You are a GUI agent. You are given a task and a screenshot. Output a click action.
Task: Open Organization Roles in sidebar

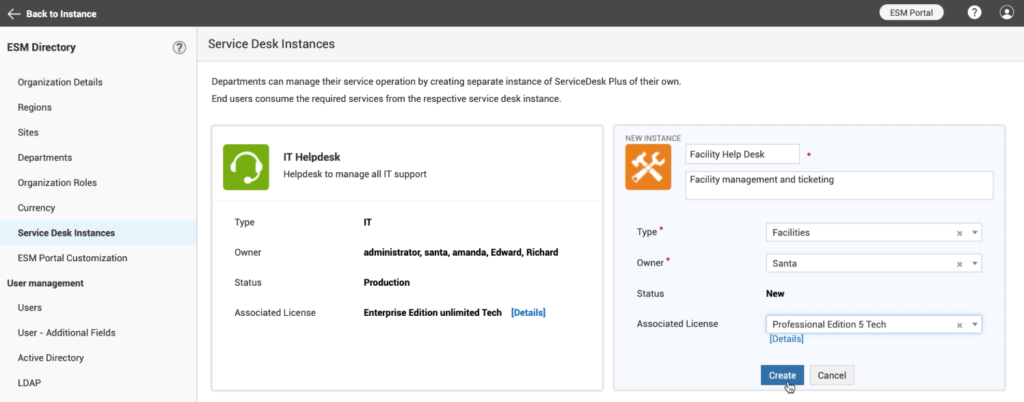click(x=57, y=183)
